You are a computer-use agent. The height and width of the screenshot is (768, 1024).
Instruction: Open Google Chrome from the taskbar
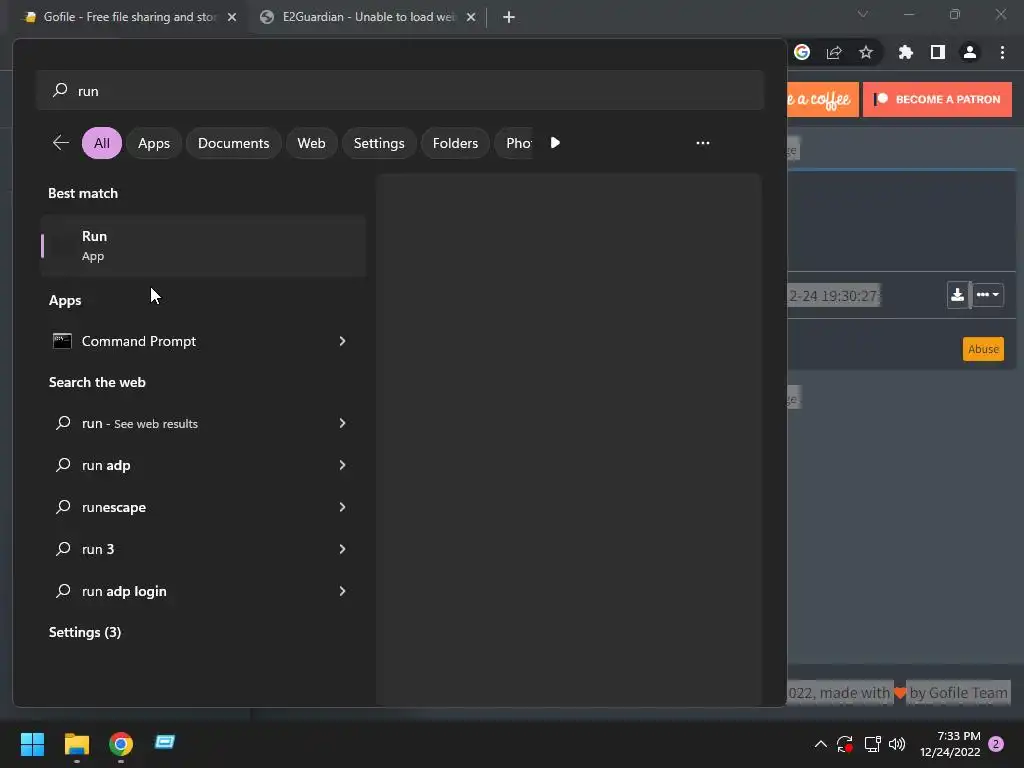[121, 743]
